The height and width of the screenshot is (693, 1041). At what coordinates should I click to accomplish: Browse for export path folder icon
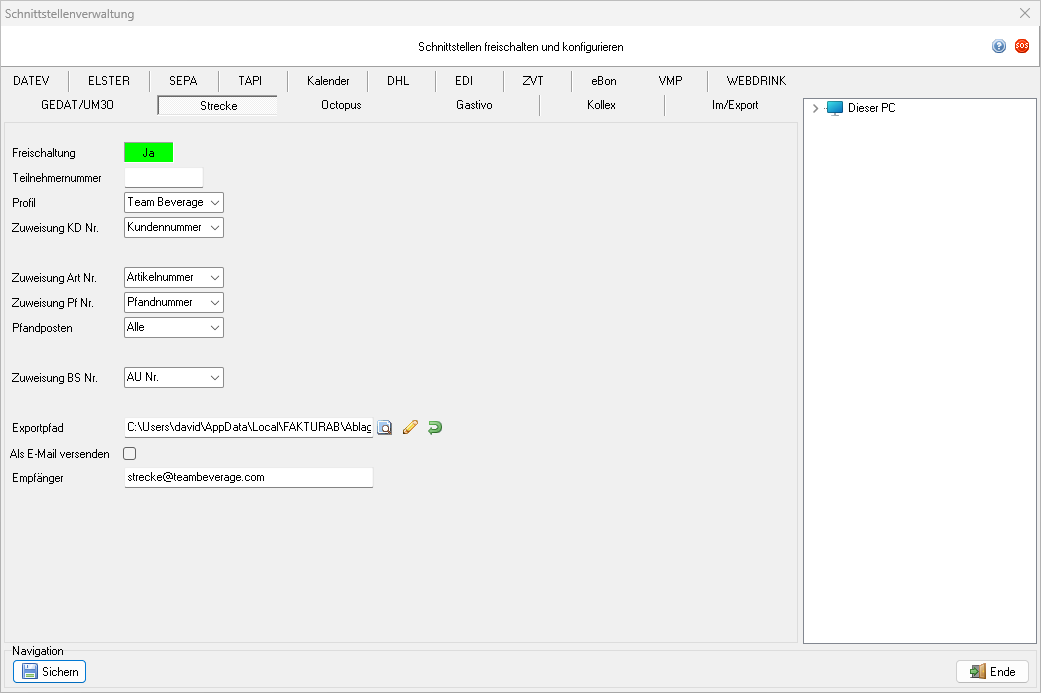point(385,428)
